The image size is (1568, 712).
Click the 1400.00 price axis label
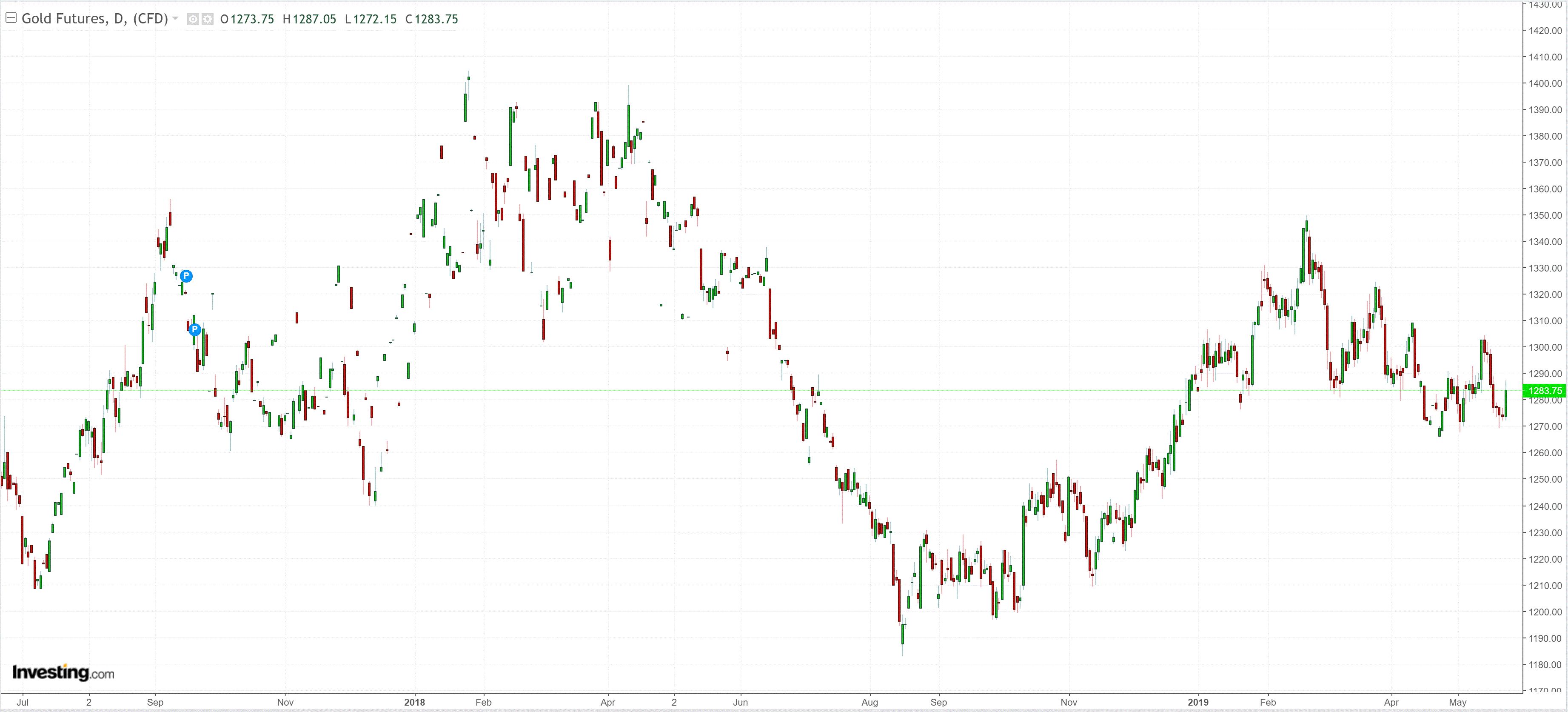[x=1545, y=83]
